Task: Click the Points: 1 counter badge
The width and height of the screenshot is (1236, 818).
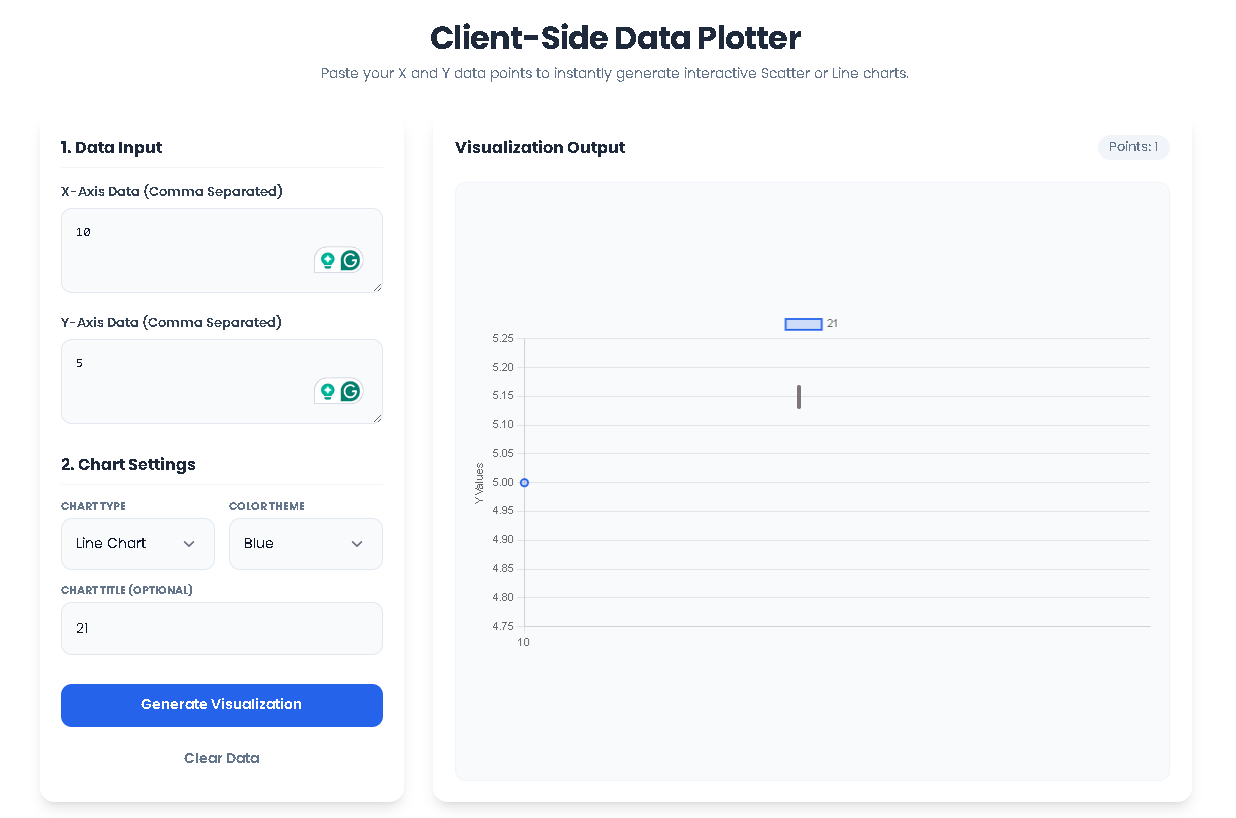Action: [x=1133, y=147]
